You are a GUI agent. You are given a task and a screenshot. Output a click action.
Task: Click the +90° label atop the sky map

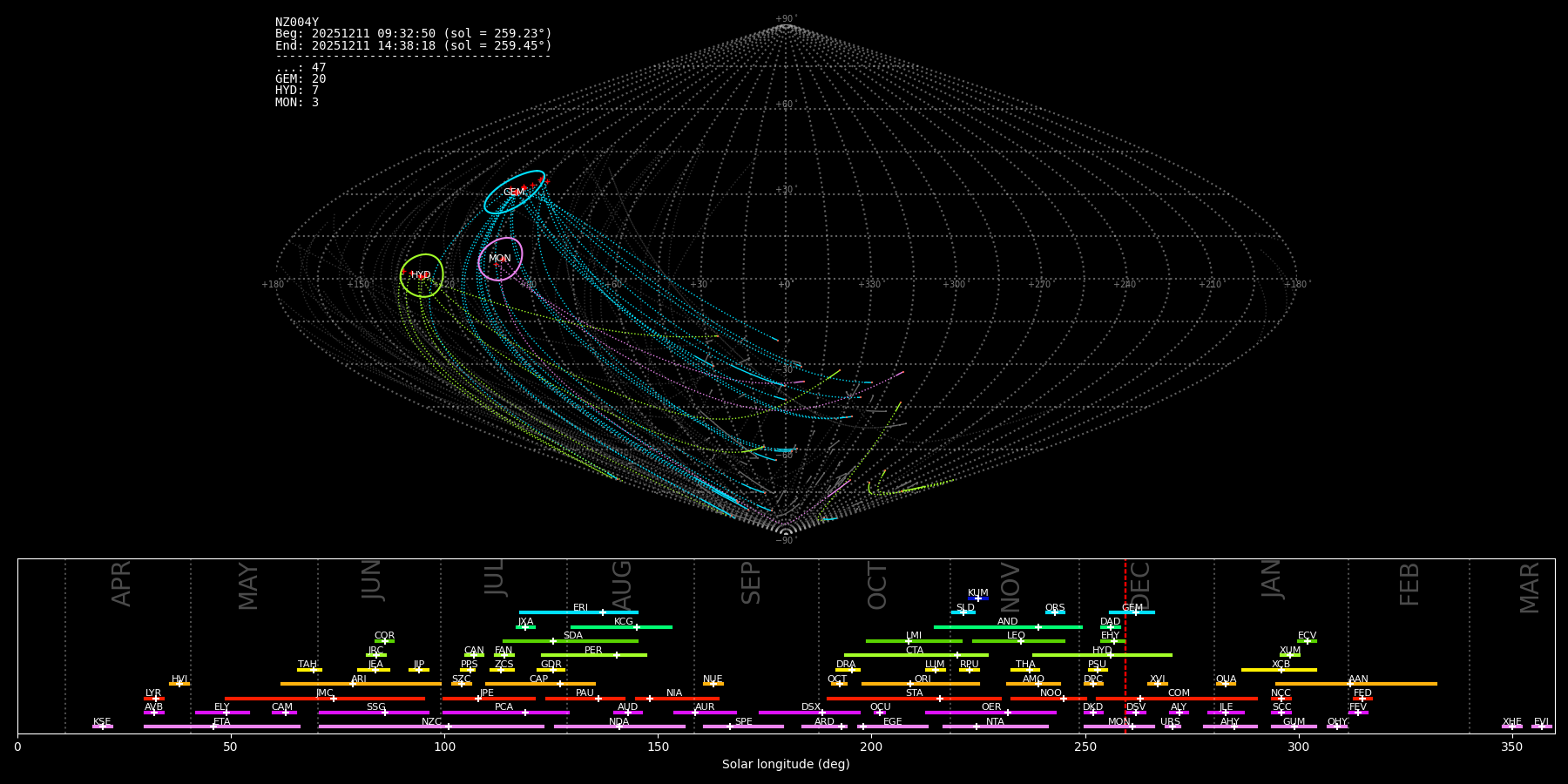[x=785, y=19]
